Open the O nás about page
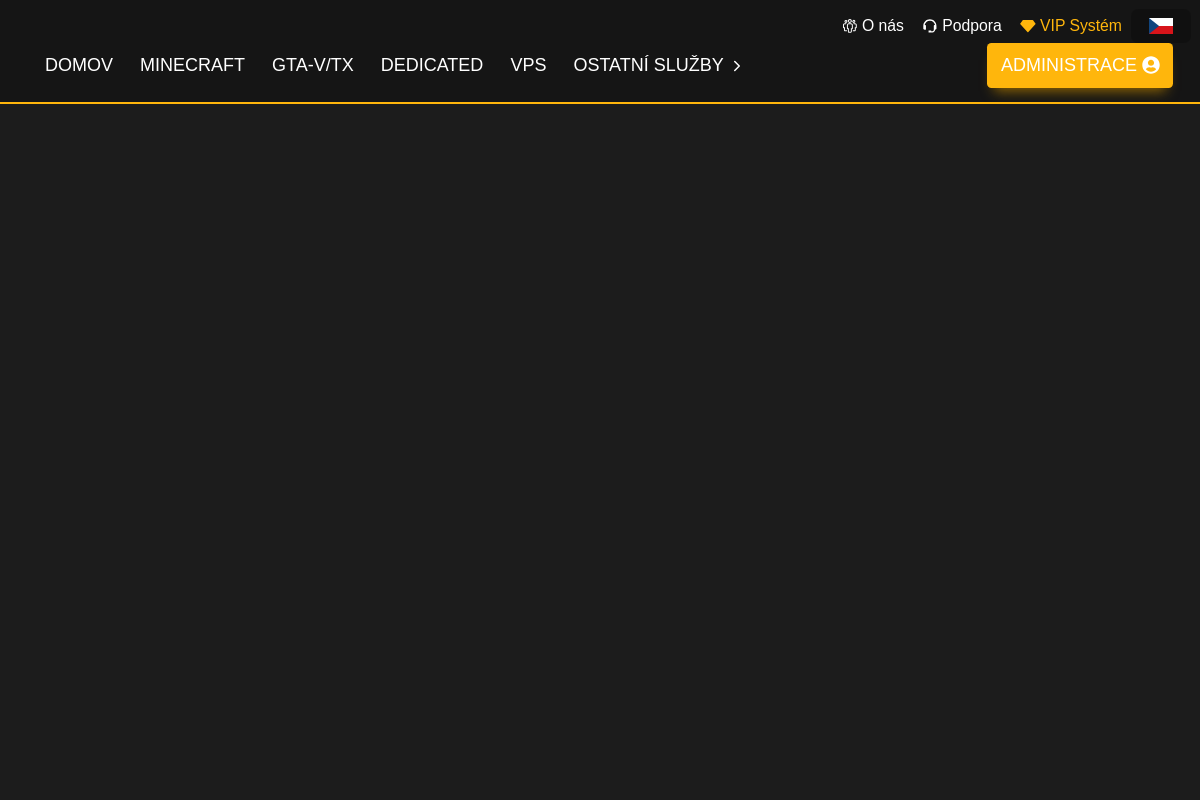 click(882, 25)
